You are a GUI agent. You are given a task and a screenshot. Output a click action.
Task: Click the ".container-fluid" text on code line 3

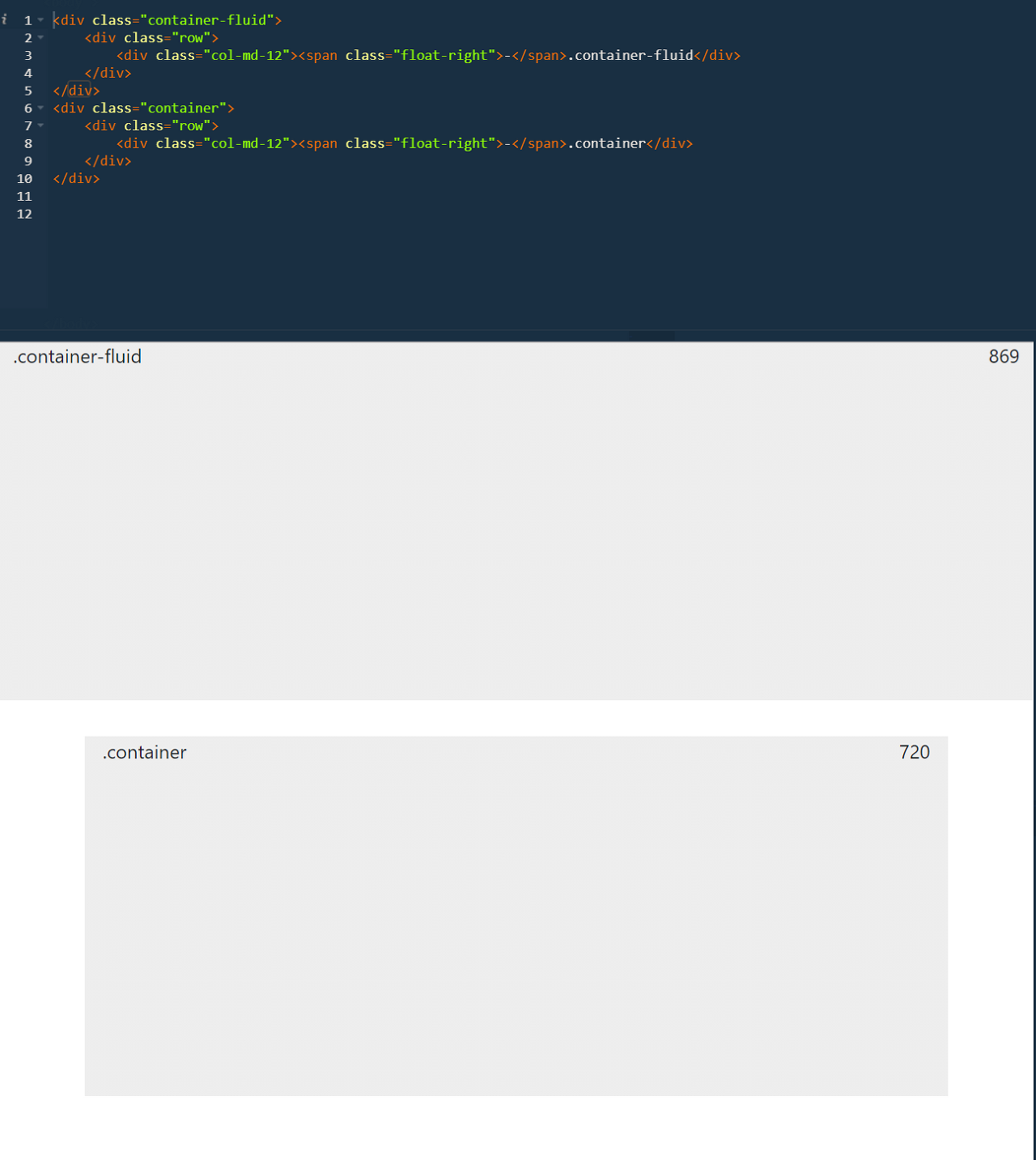coord(631,56)
